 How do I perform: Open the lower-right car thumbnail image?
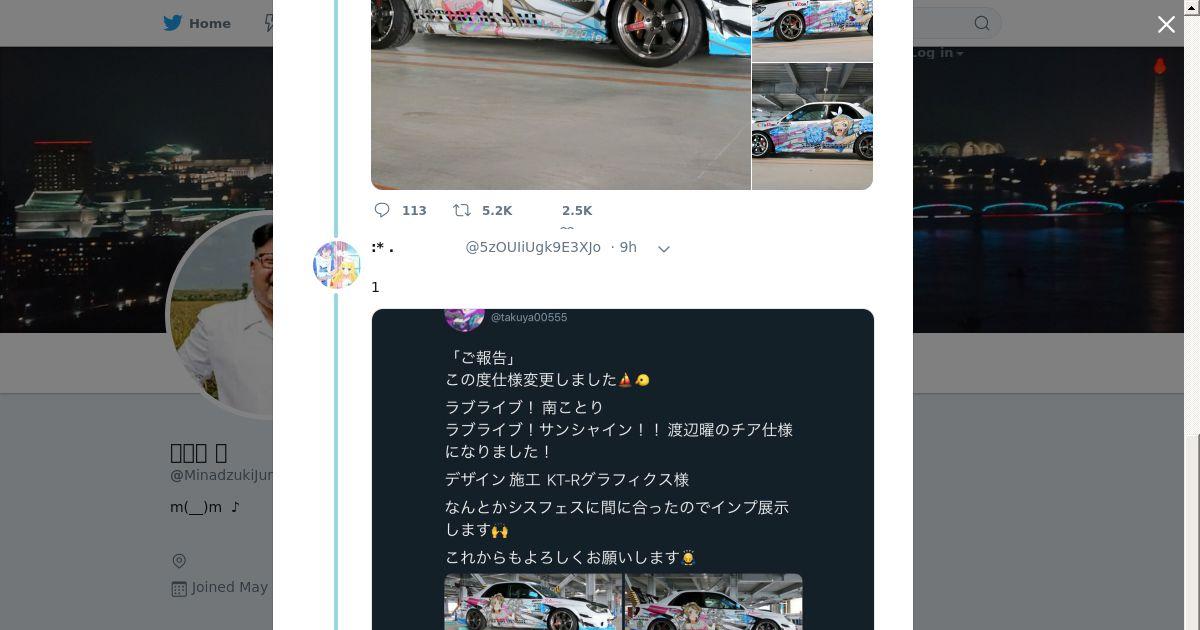(x=812, y=126)
